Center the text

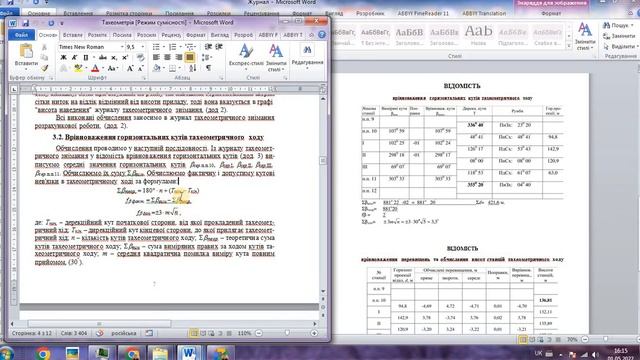(x=167, y=58)
